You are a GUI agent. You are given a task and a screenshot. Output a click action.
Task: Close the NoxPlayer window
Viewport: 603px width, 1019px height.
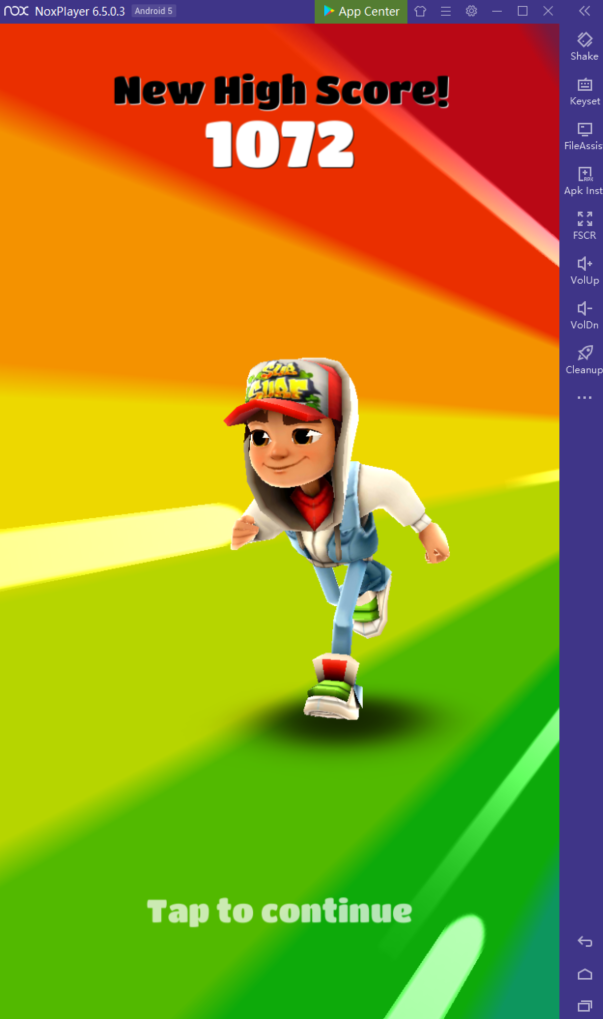coord(548,11)
